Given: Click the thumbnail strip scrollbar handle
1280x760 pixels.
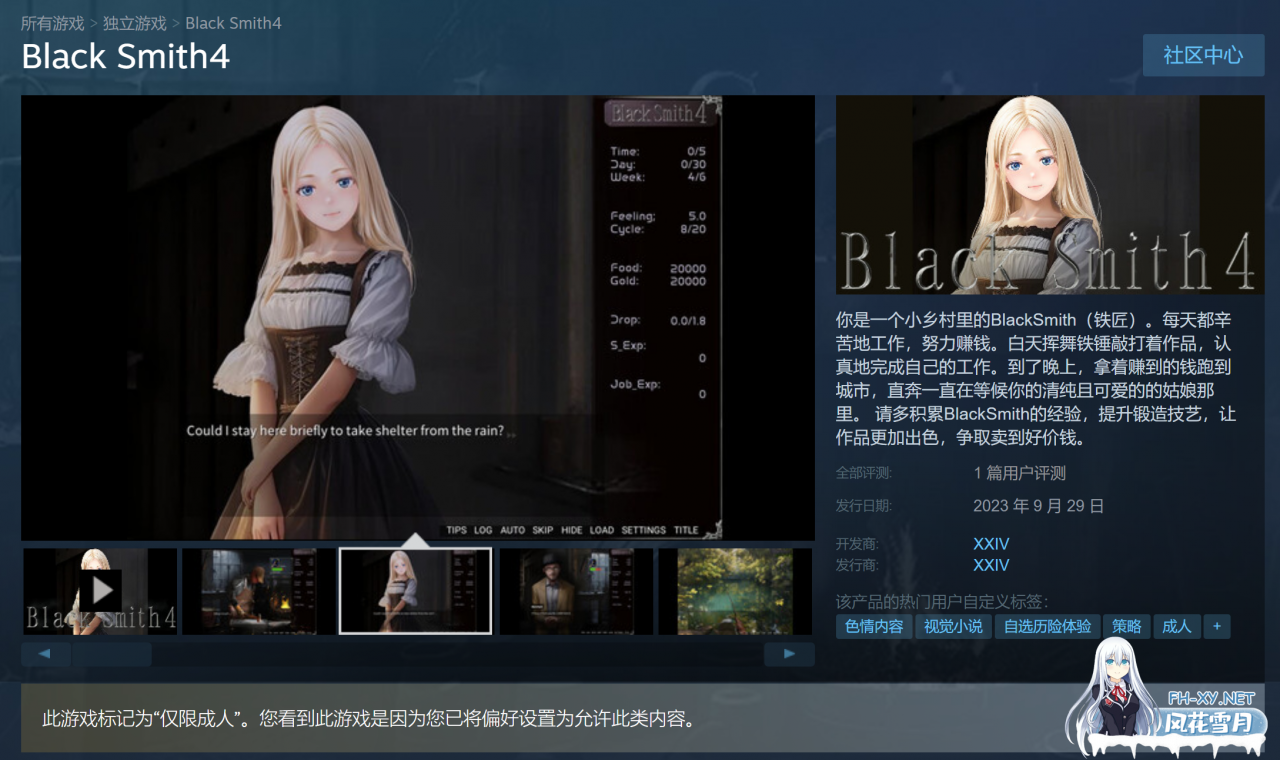Looking at the screenshot, I should [x=112, y=654].
